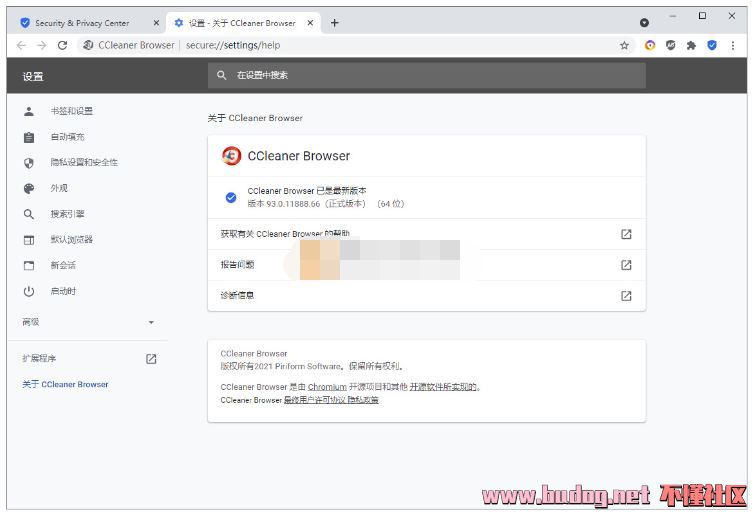
Task: Go back with the back arrow
Action: click(21, 45)
